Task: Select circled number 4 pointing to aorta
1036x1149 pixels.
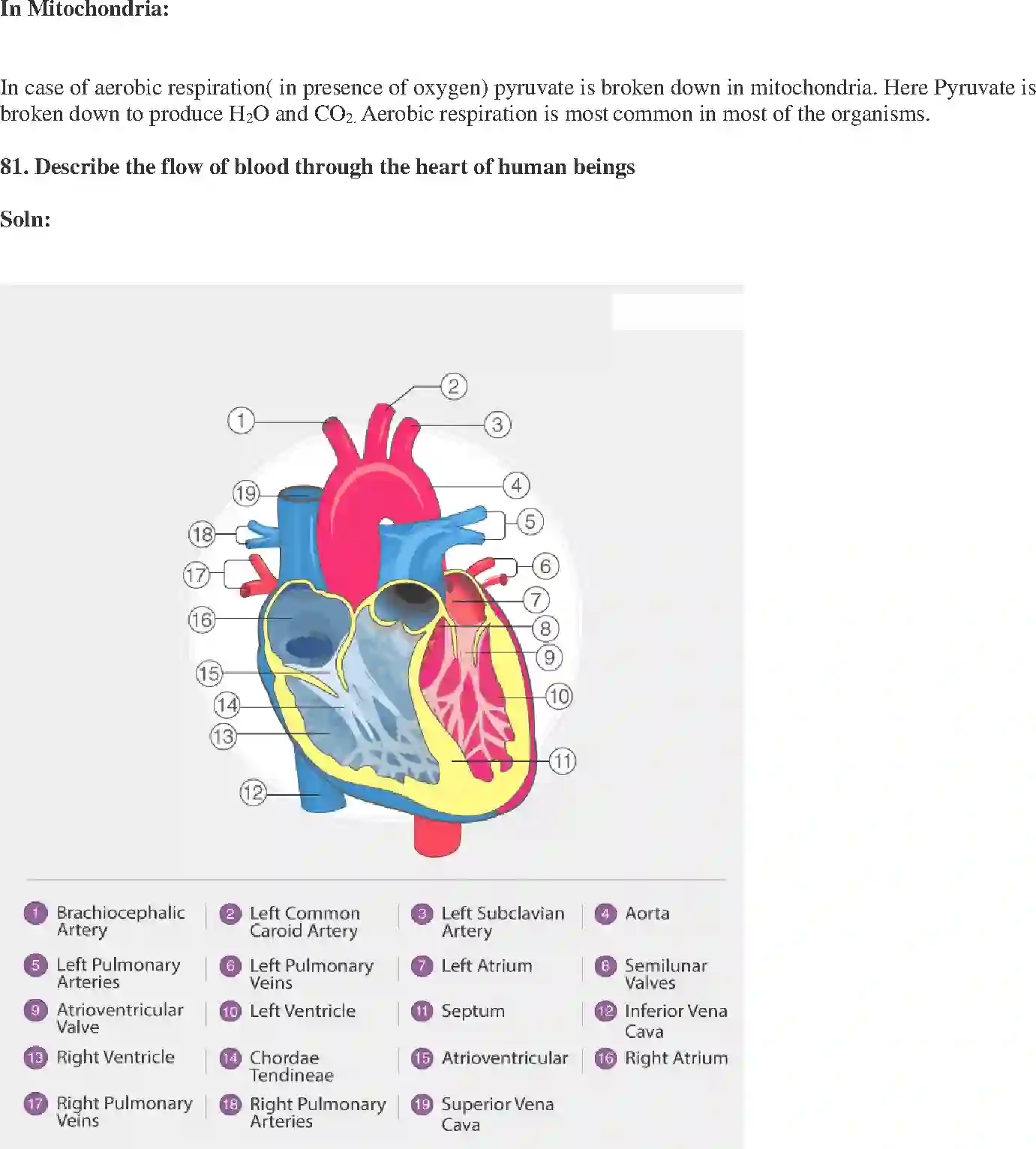Action: click(x=516, y=485)
